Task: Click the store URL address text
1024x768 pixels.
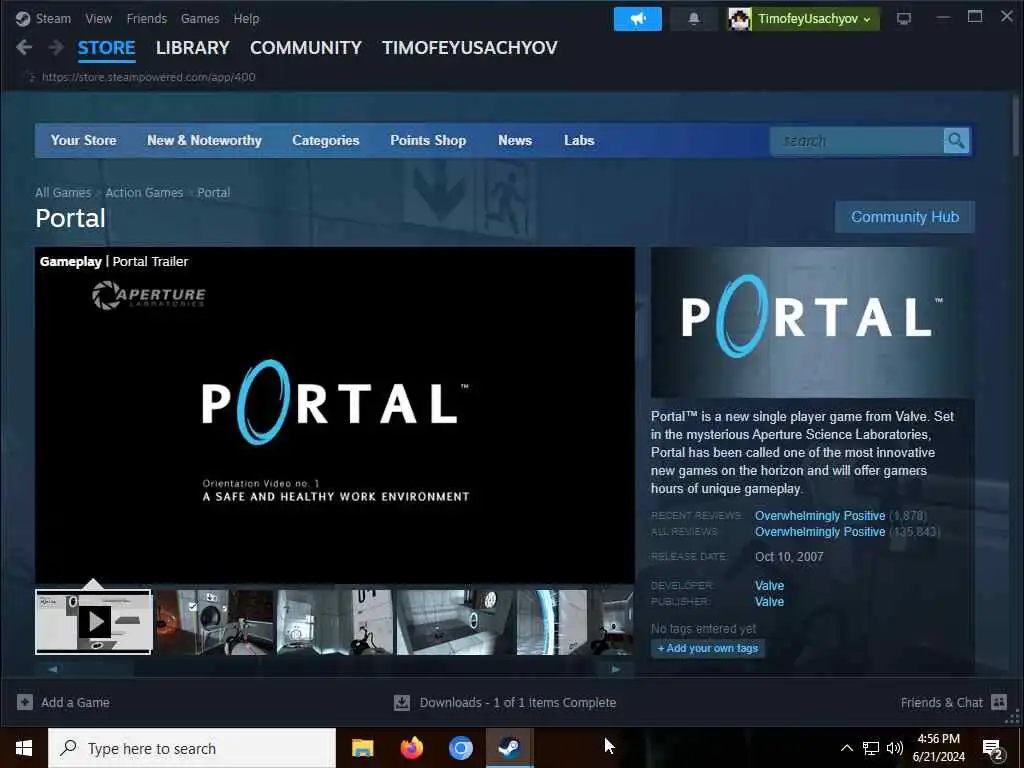Action: [x=148, y=77]
